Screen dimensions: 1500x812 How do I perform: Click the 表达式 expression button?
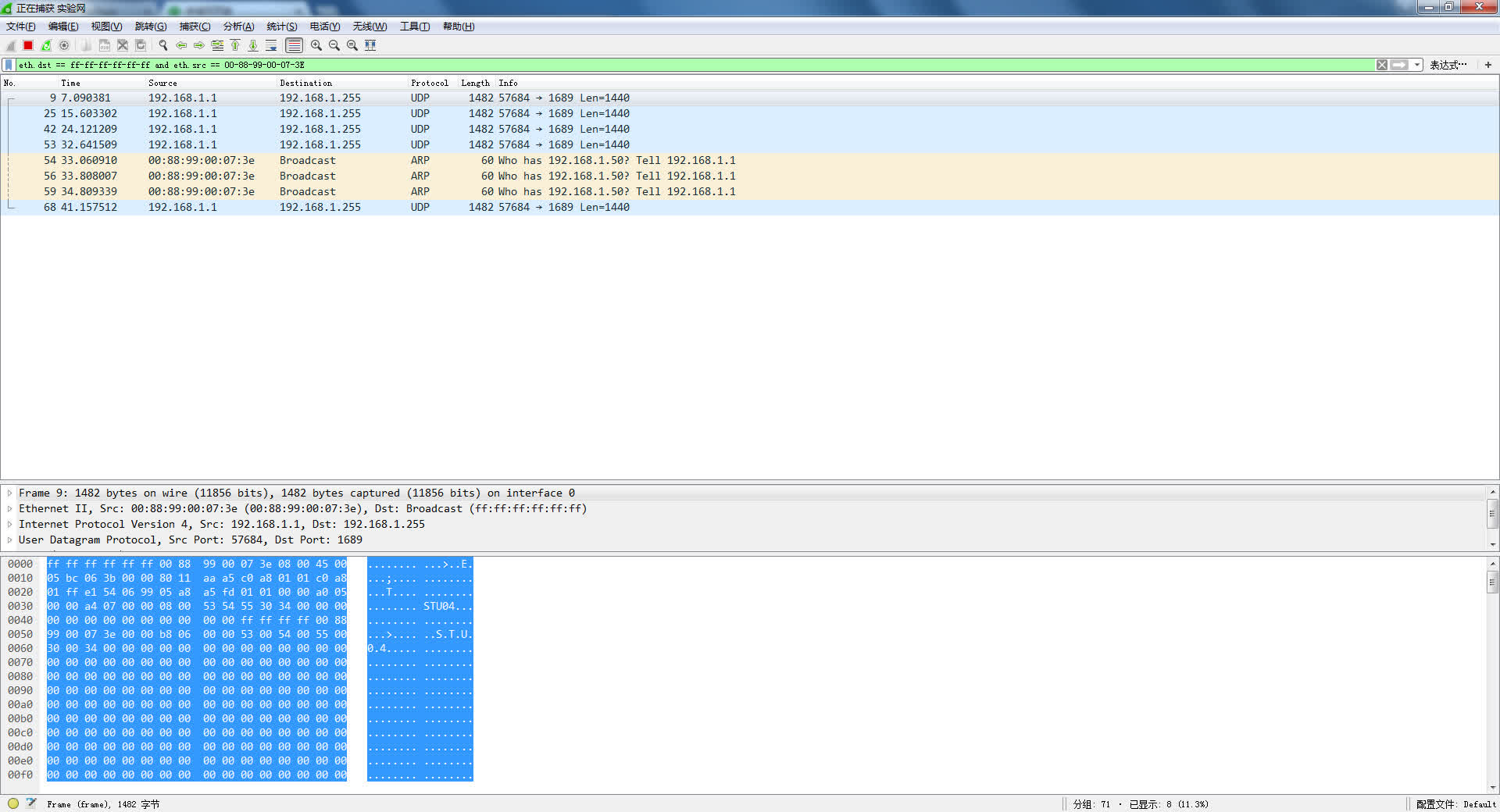click(1448, 65)
